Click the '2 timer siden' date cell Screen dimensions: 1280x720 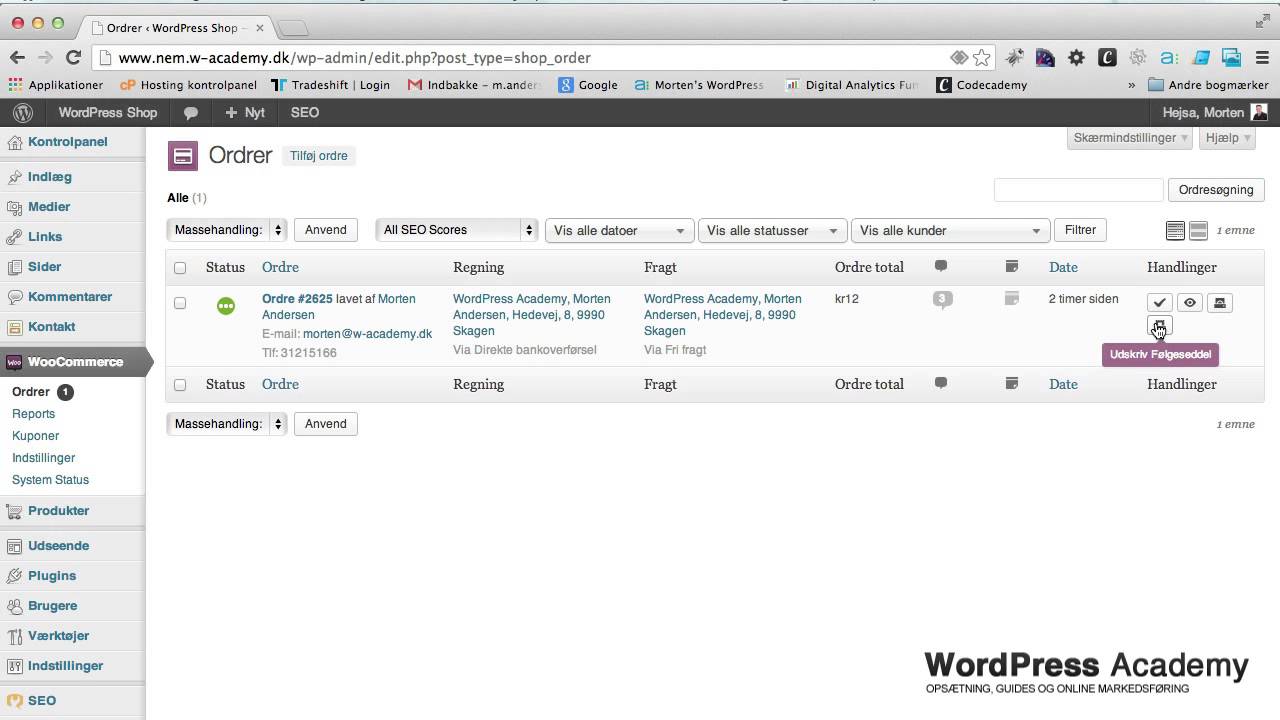[x=1084, y=299]
